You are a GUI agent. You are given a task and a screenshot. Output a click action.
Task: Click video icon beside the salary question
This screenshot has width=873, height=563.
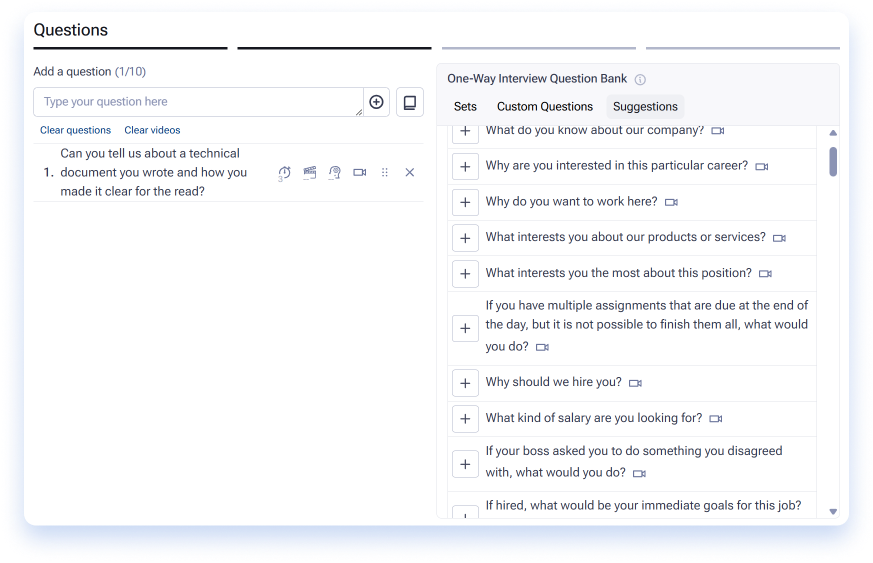click(716, 418)
